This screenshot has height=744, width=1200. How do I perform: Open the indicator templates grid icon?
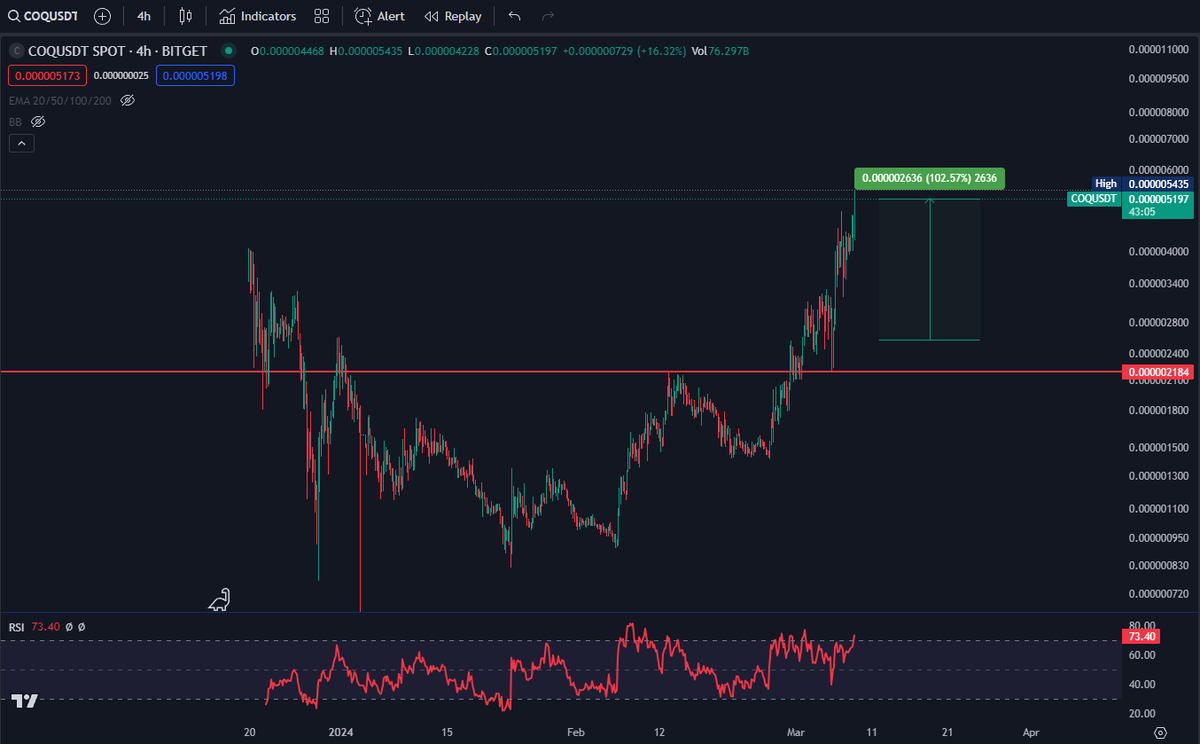click(321, 16)
